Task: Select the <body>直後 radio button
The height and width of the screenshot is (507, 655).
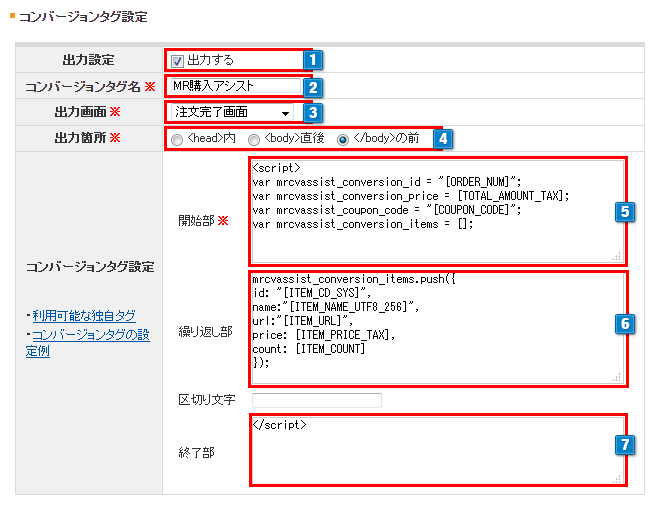Action: point(254,139)
